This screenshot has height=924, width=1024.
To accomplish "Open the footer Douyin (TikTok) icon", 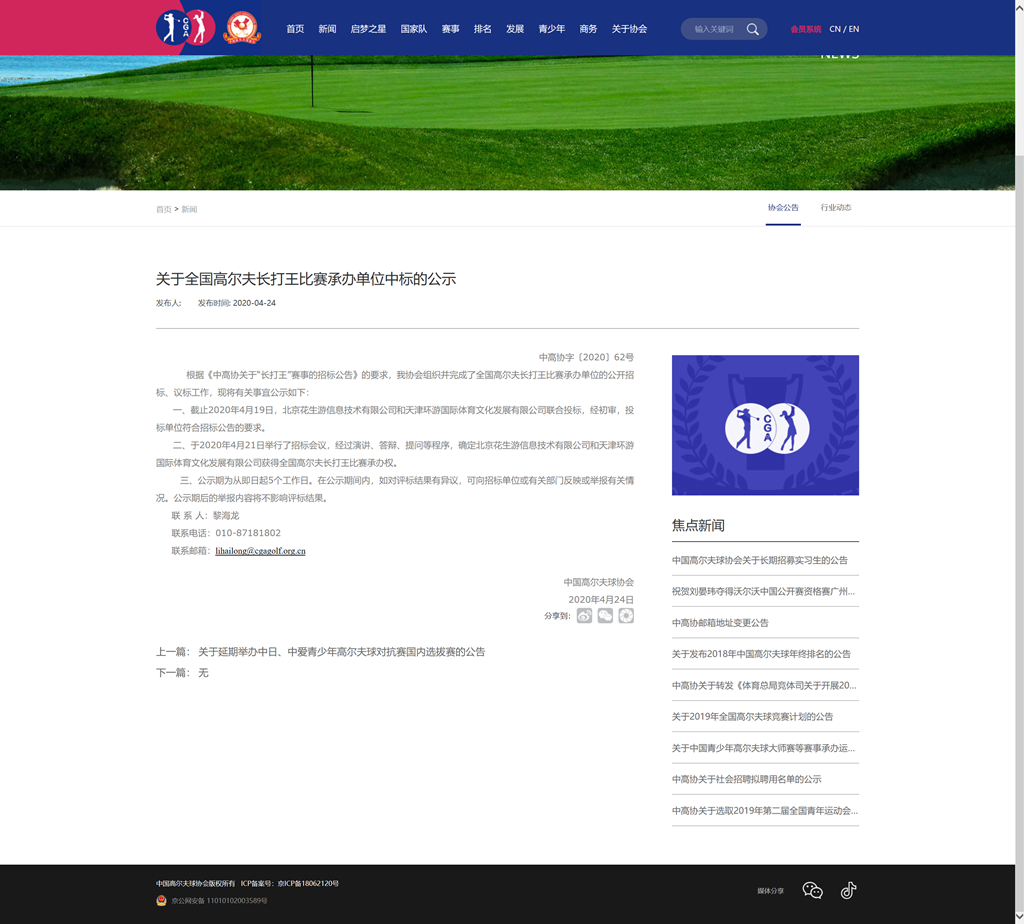I will 848,891.
